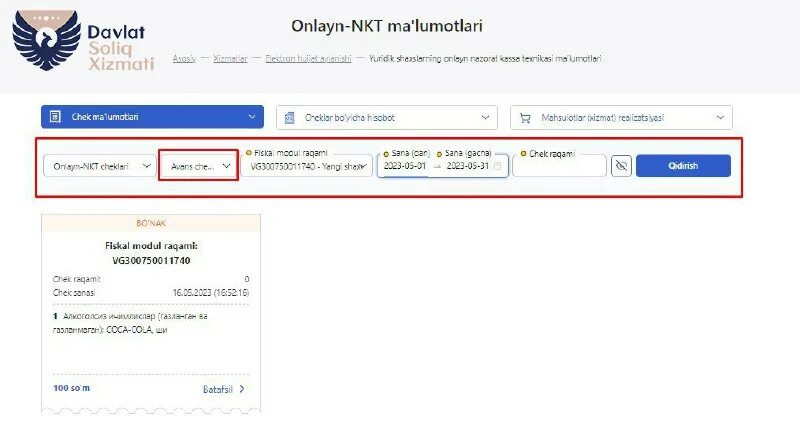The width and height of the screenshot is (800, 421).
Task: Click the fiscal module number VG300750011740 on receipt
Action: (152, 261)
